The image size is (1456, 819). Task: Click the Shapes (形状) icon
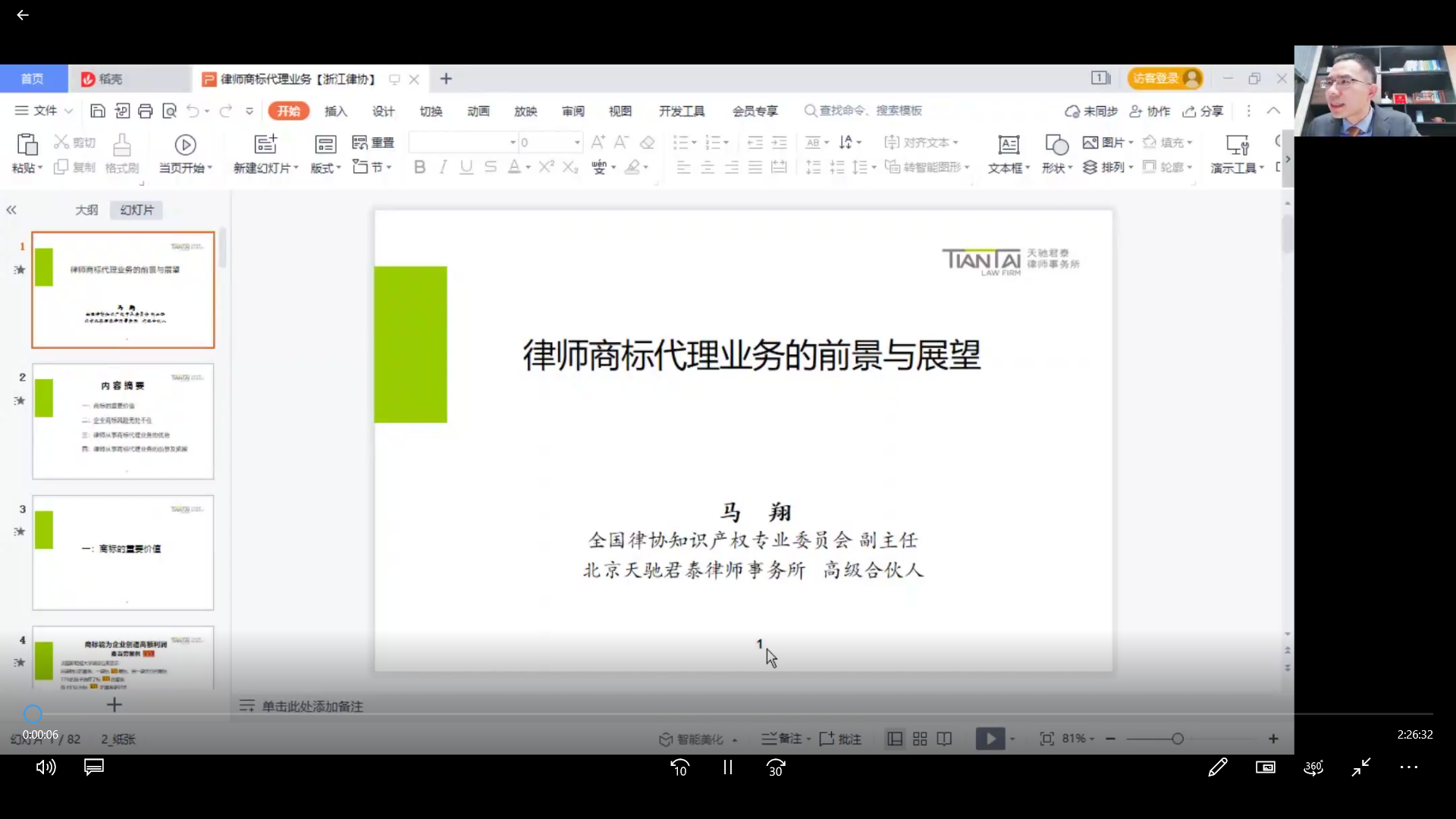[1056, 144]
